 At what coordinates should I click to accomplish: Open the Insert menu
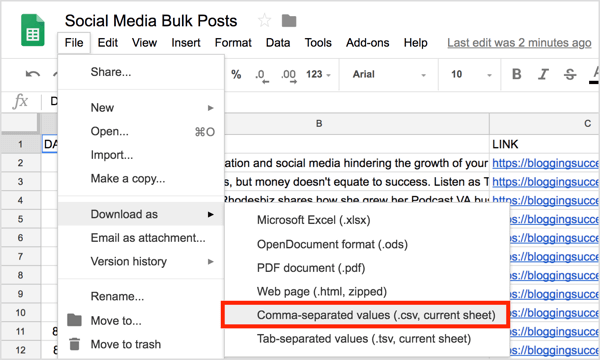186,42
